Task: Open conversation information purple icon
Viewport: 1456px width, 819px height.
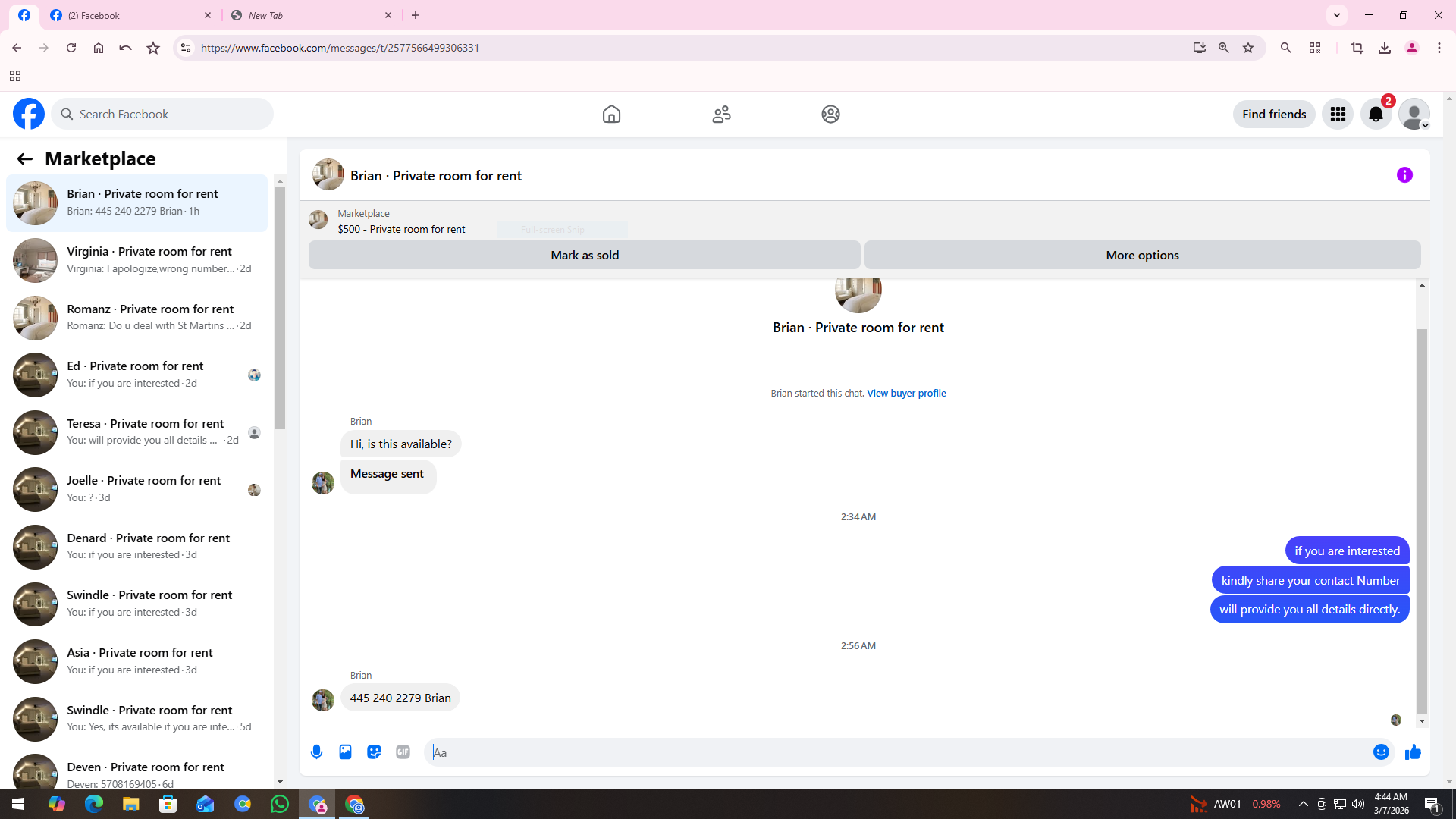Action: [1404, 175]
